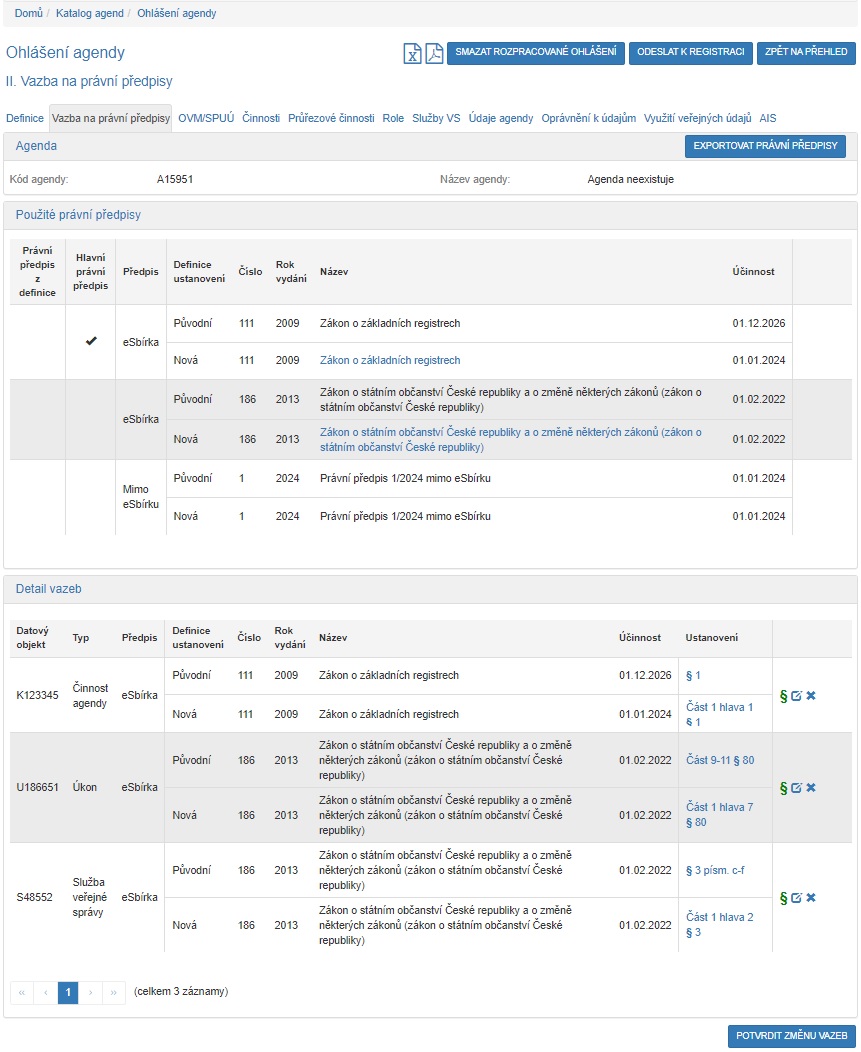This screenshot has height=1052, width=861.
Task: Edit the S48552 binding row
Action: 797,897
